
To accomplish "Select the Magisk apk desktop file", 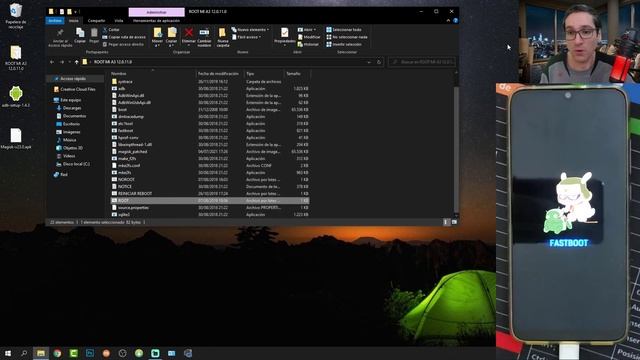I will click(x=16, y=139).
